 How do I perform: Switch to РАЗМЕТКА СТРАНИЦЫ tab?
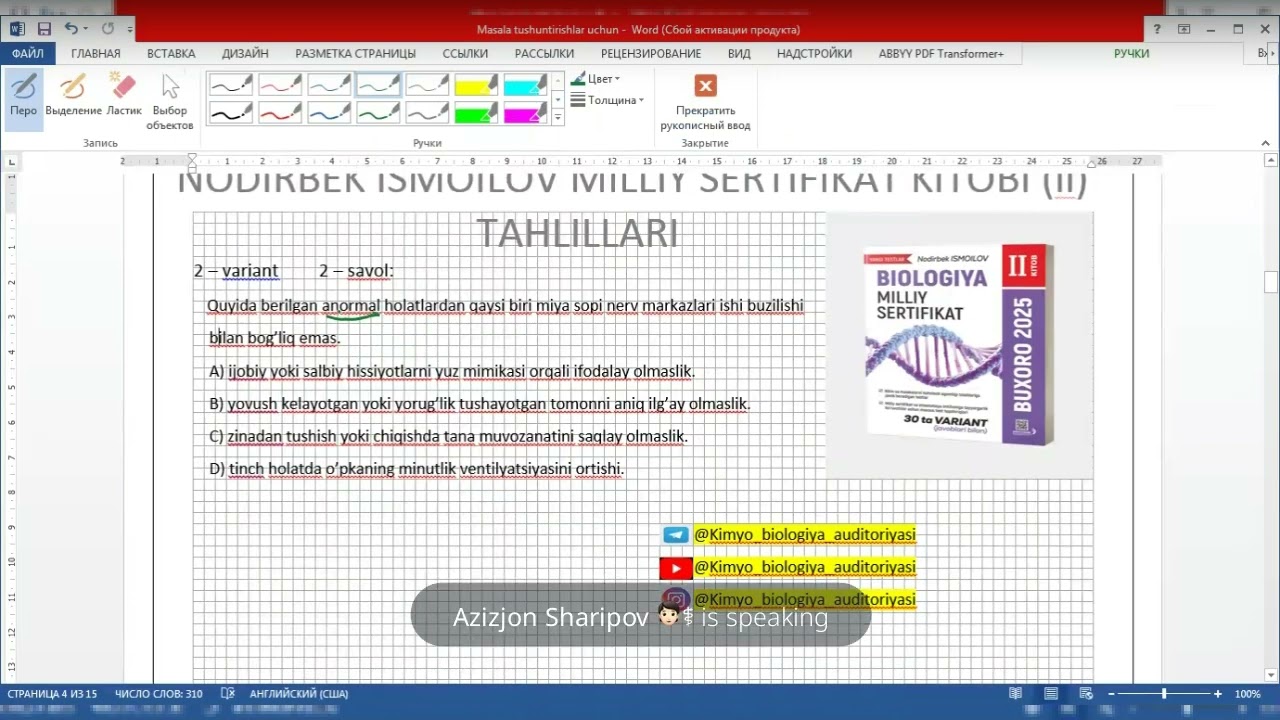(355, 53)
